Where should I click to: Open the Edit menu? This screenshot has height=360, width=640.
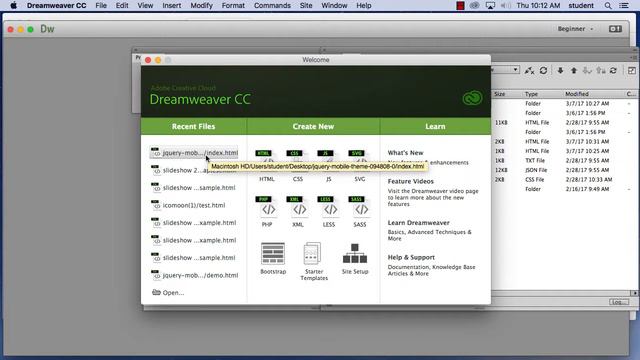122,6
